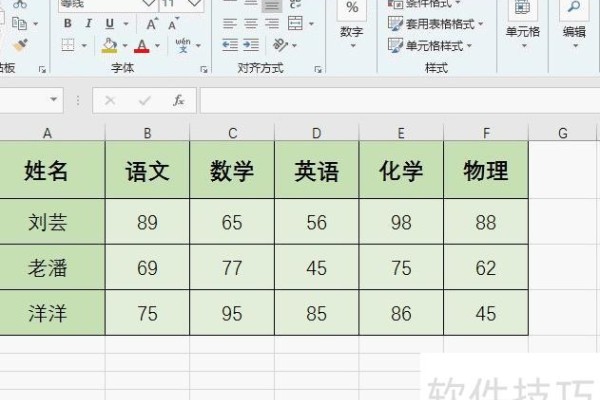Image resolution: width=600 pixels, height=400 pixels.
Task: Open the 字体 group dialog launcher
Action: click(204, 69)
